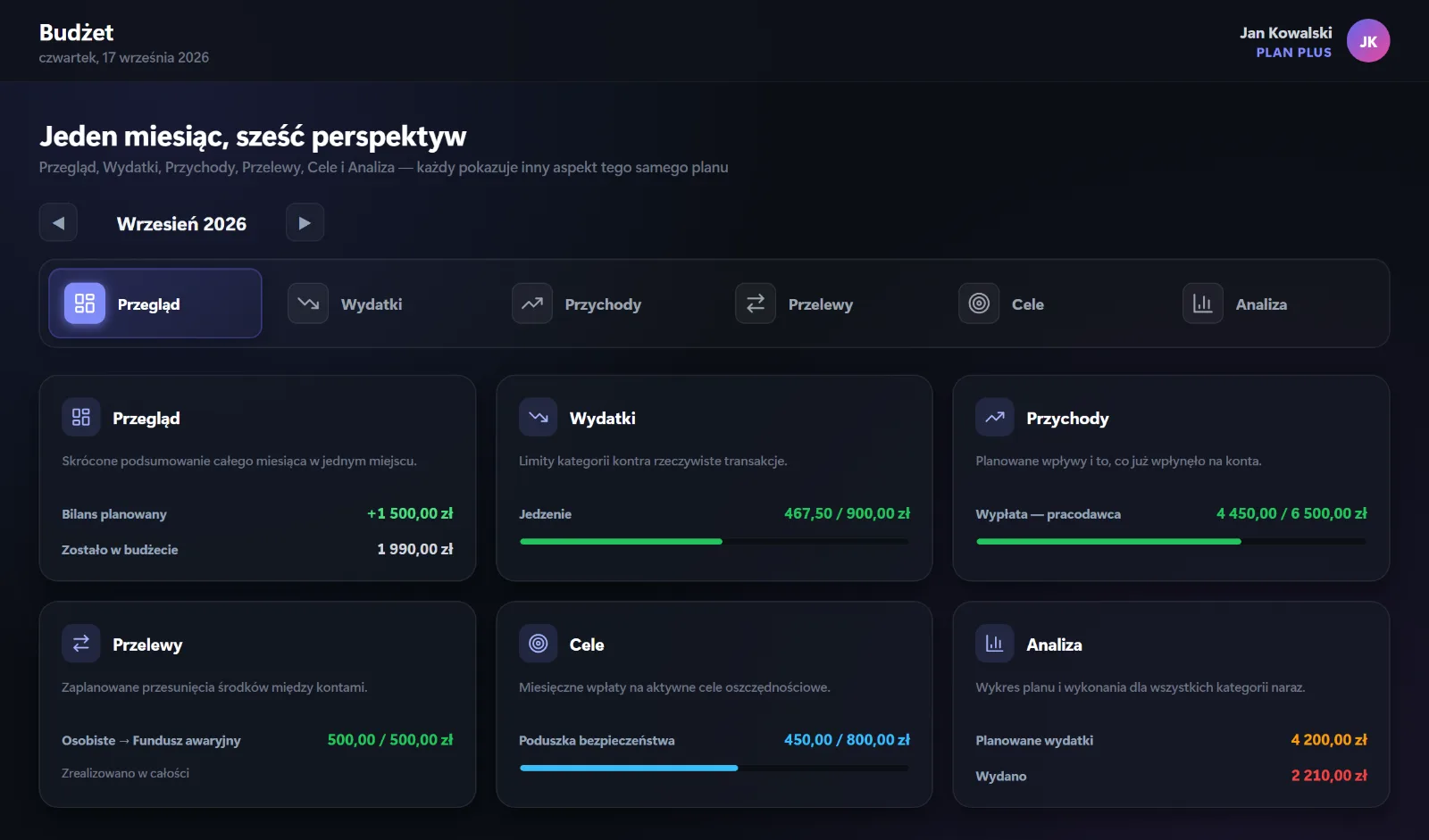Click the Analiza card bar chart icon
The image size is (1429, 840).
tap(995, 644)
